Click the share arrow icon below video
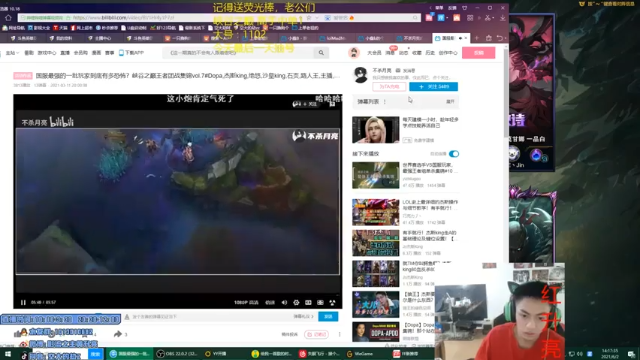 point(118,334)
